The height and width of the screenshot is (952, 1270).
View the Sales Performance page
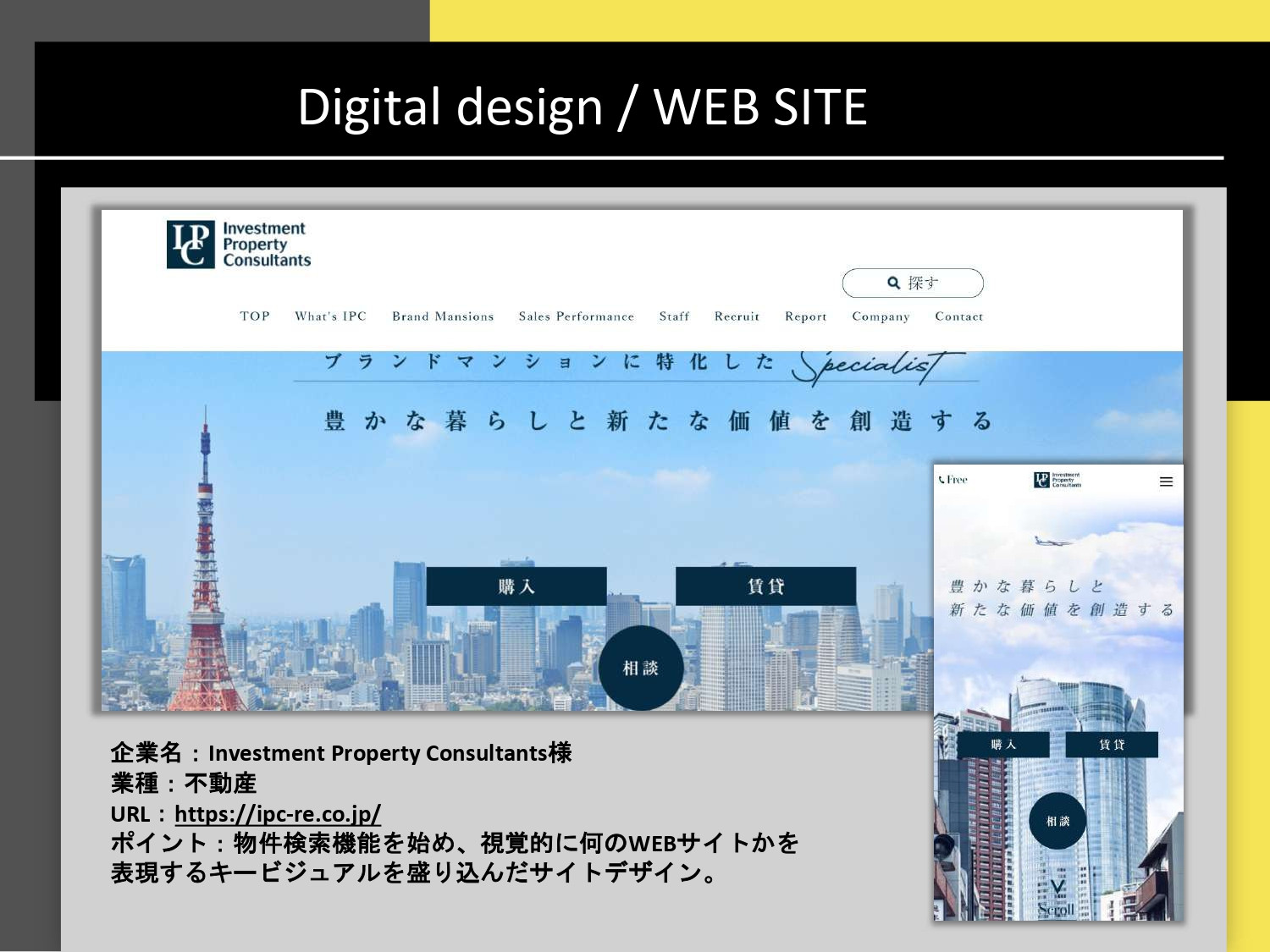[x=577, y=316]
